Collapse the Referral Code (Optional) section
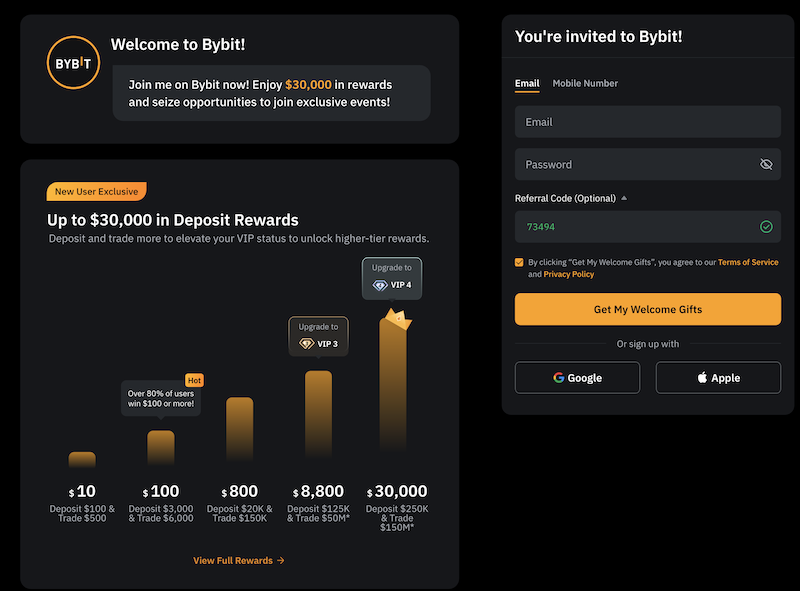 pyautogui.click(x=624, y=198)
